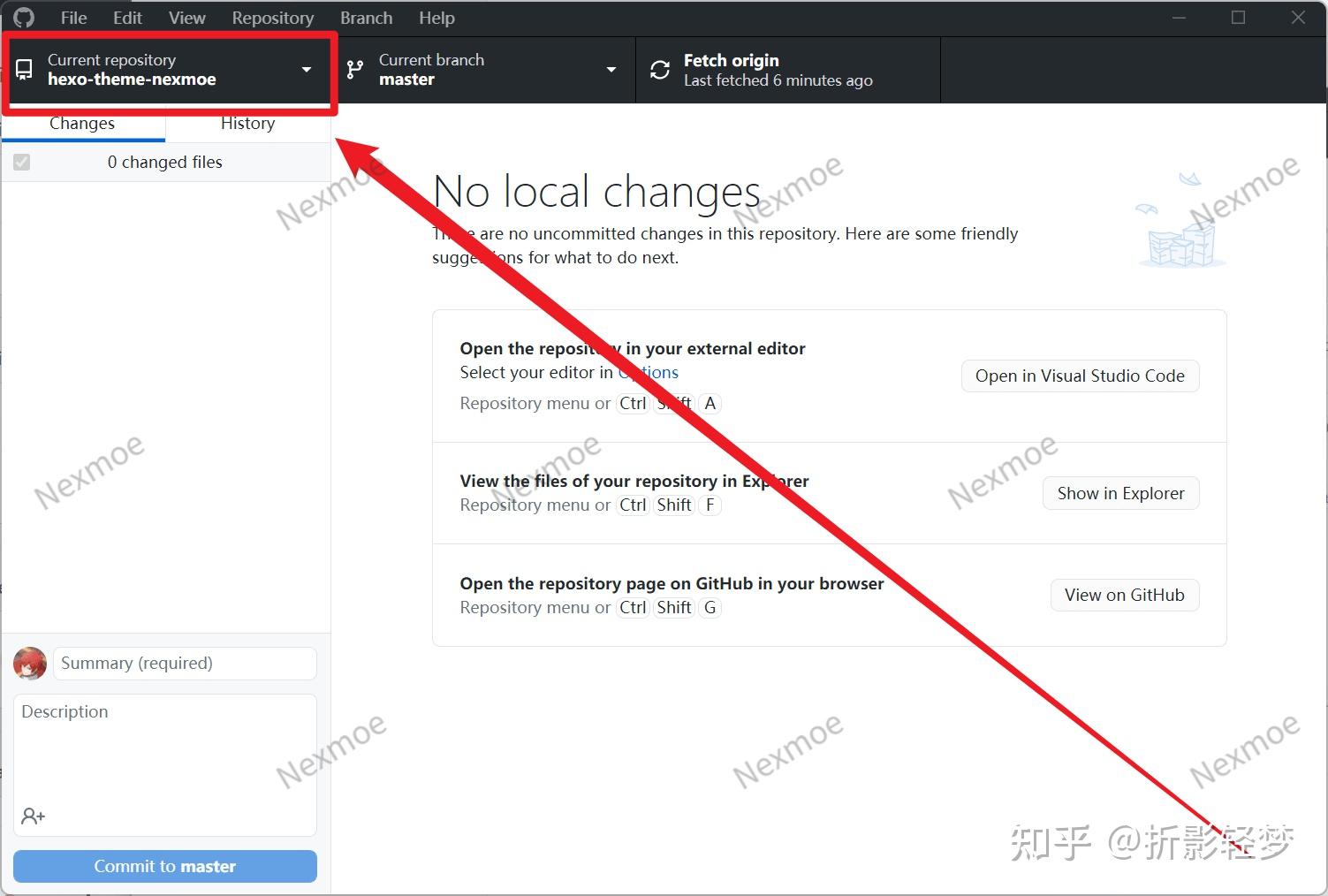Click the View on GitHub button
Screen dimensions: 1328x896
1124,595
